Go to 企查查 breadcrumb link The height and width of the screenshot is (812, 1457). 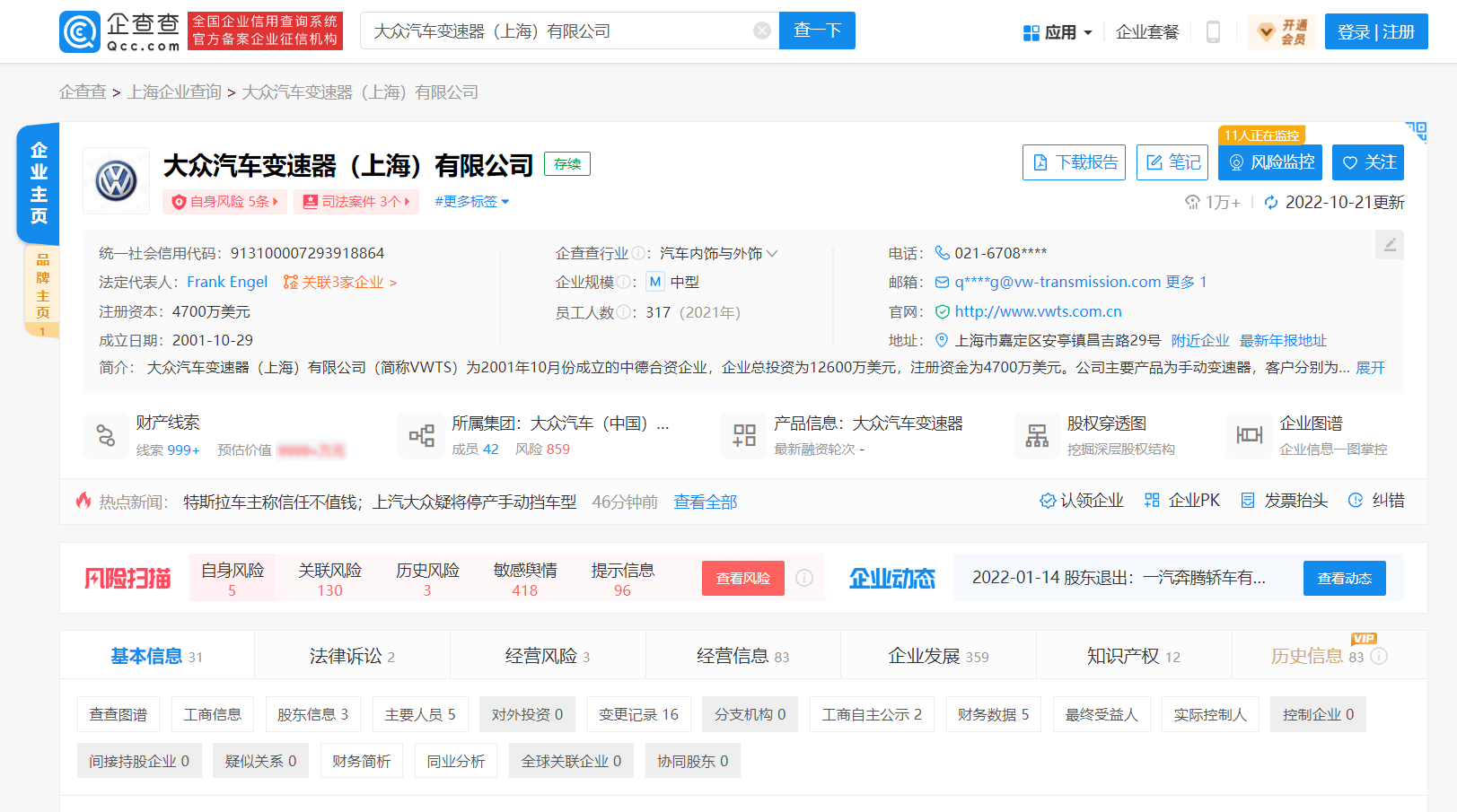(83, 92)
